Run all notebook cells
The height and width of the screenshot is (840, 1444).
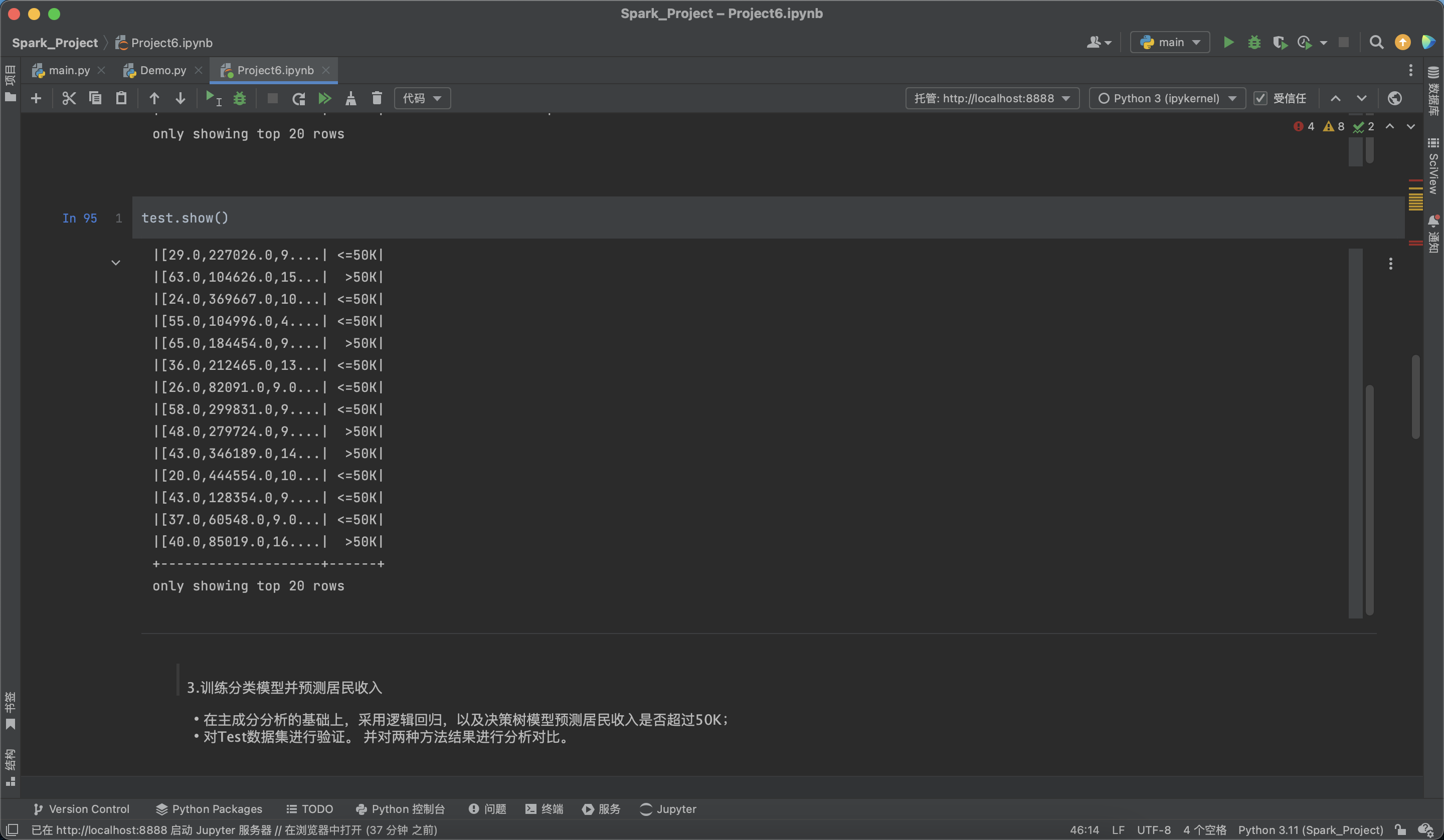coord(325,99)
